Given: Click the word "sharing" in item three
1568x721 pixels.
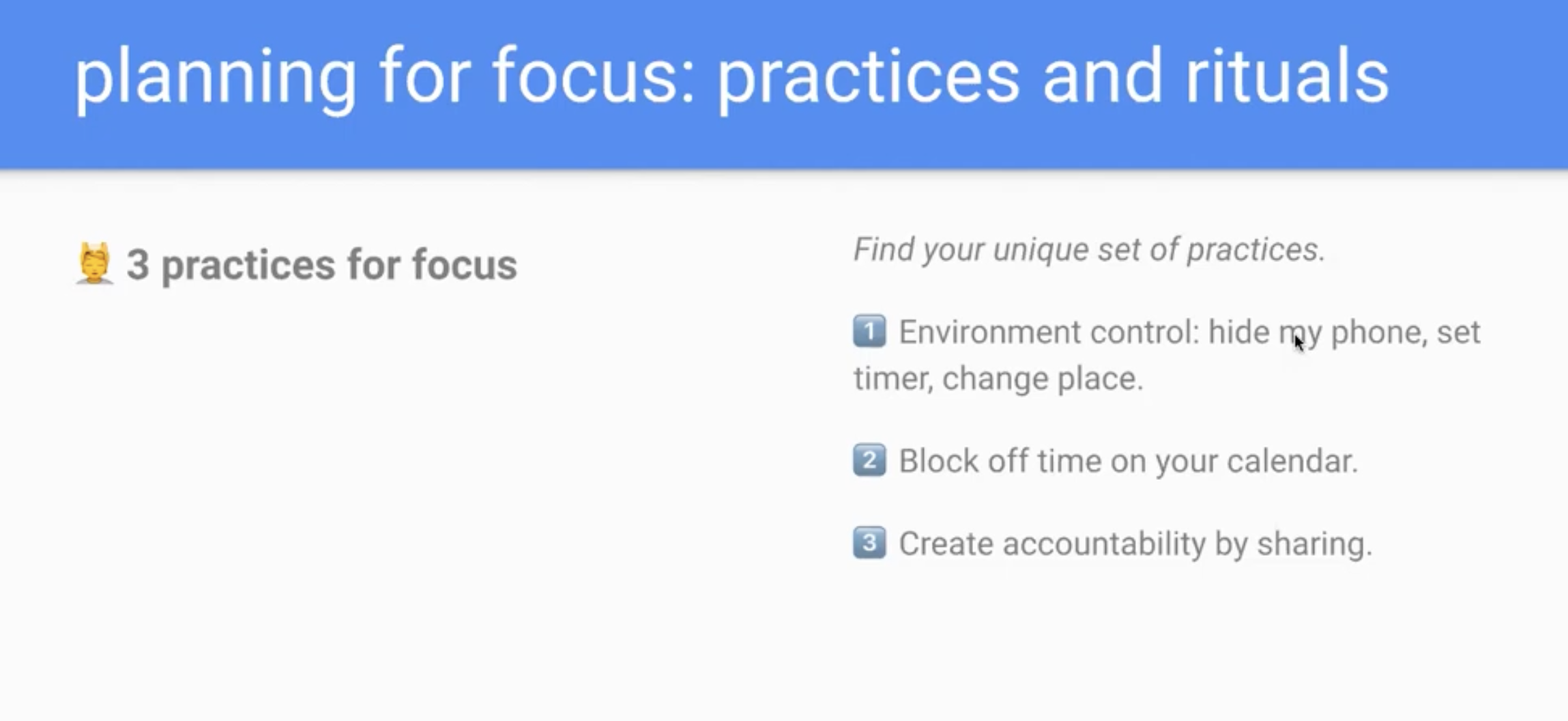Looking at the screenshot, I should 1311,544.
